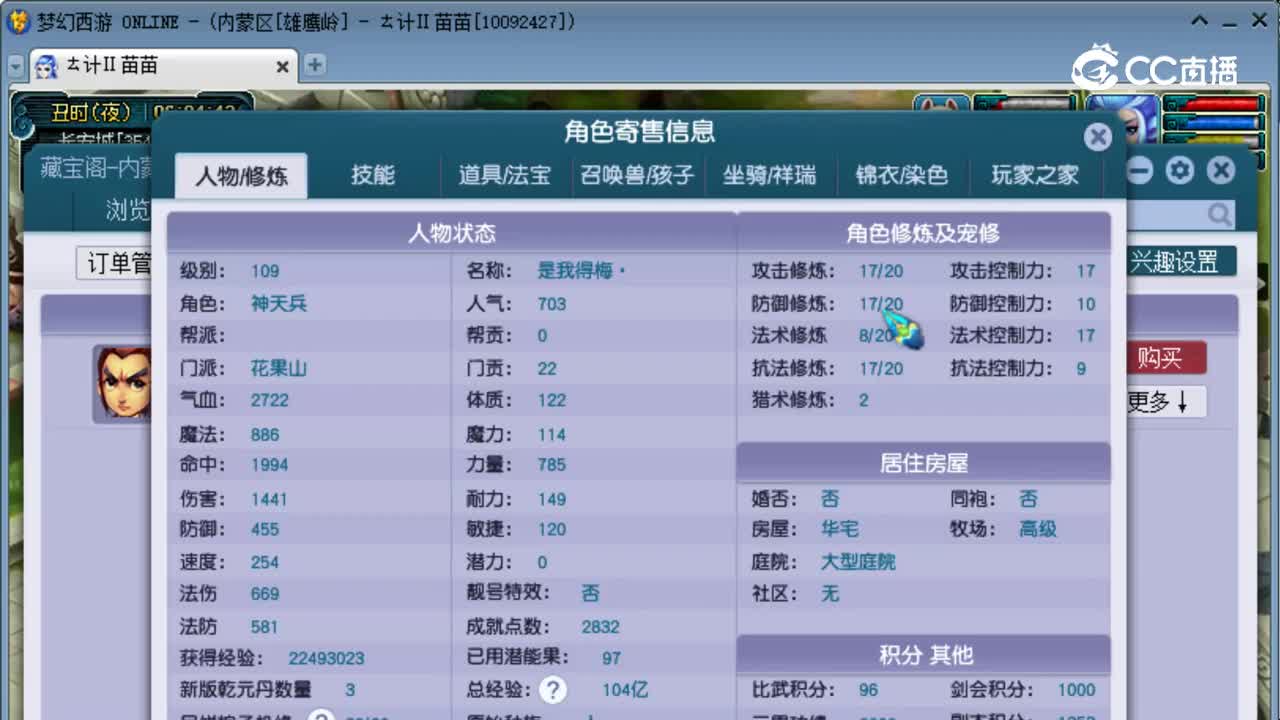Click the pet portrait icon
Image resolution: width=1280 pixels, height=720 pixels.
pos(941,105)
